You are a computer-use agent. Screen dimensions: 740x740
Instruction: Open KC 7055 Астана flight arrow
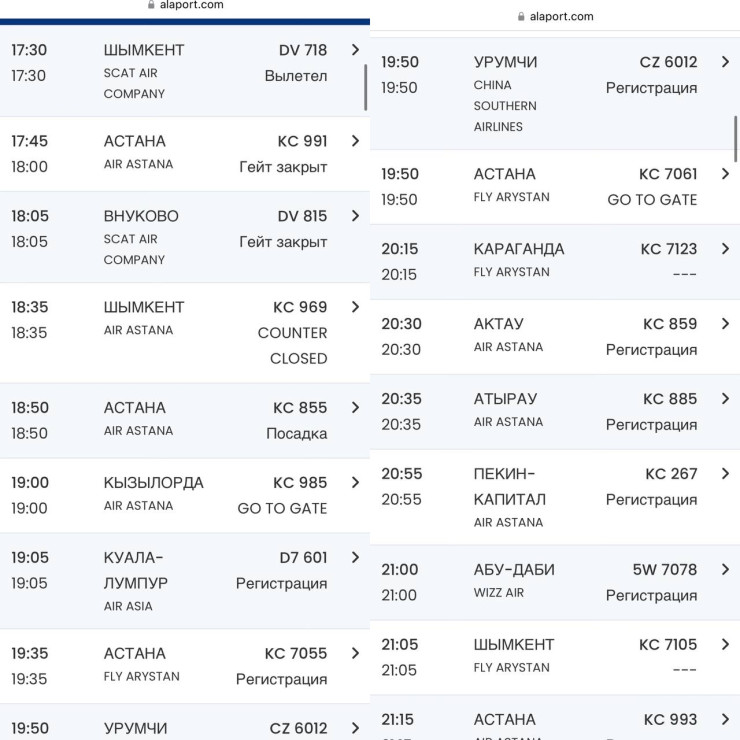(355, 653)
